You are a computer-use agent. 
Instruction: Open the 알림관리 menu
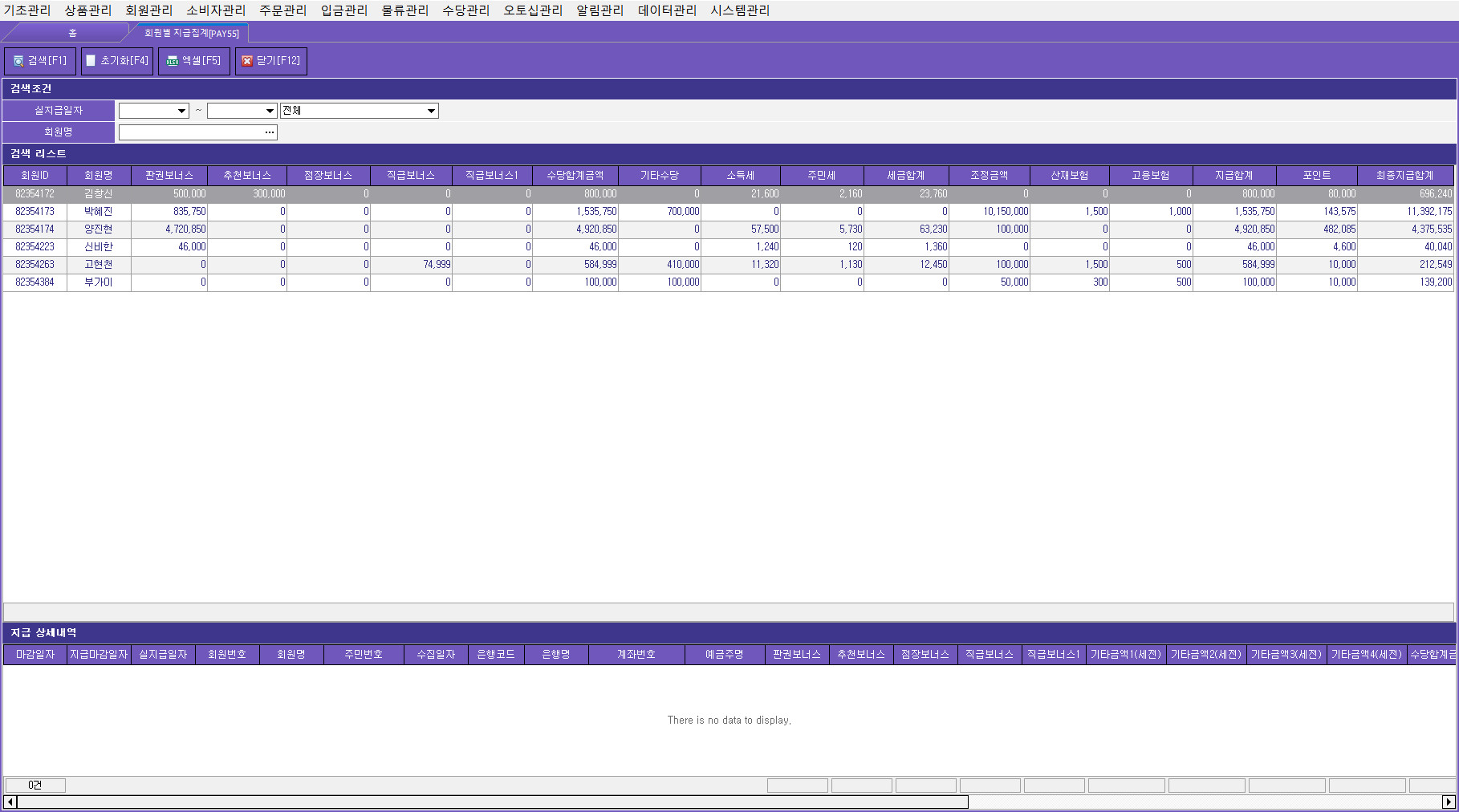pyautogui.click(x=600, y=10)
